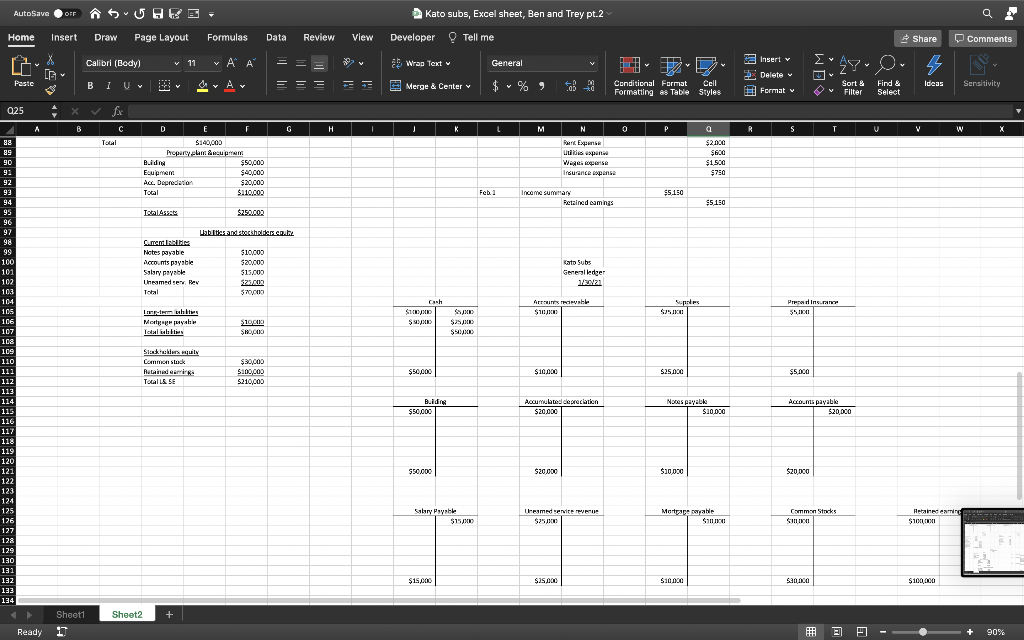Switch to Sheet1 tab
1024x640 pixels.
71,615
